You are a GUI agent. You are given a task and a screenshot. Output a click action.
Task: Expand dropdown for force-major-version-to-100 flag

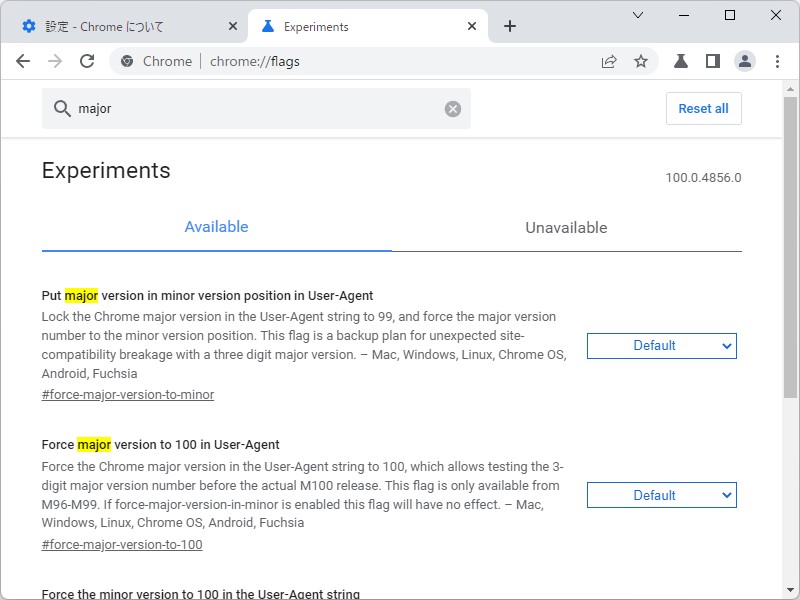coord(661,495)
